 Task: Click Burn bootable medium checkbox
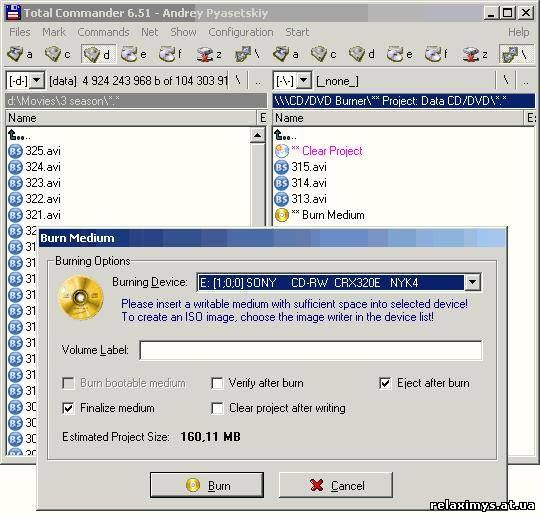click(x=68, y=383)
